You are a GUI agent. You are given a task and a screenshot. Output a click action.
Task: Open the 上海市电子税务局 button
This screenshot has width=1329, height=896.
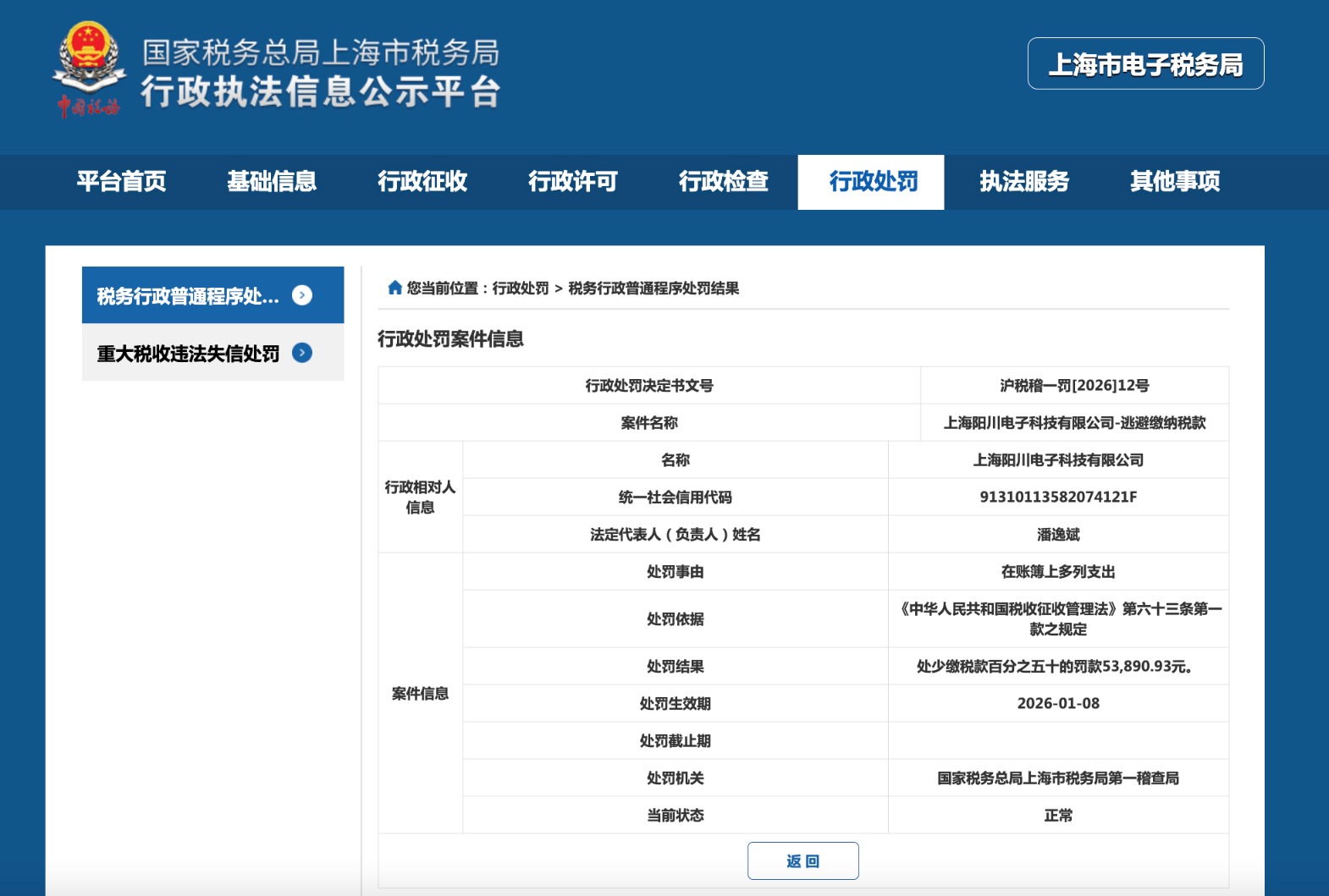[x=1145, y=64]
